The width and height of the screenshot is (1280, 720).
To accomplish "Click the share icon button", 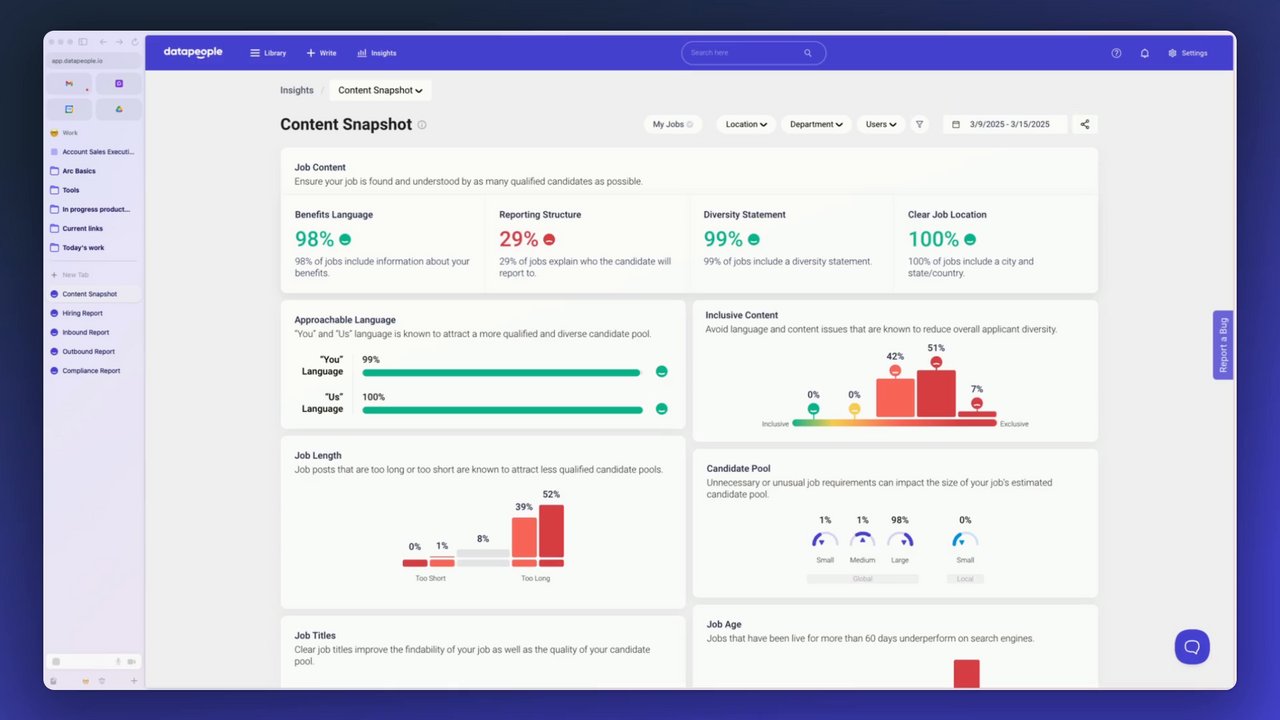I will (x=1085, y=124).
